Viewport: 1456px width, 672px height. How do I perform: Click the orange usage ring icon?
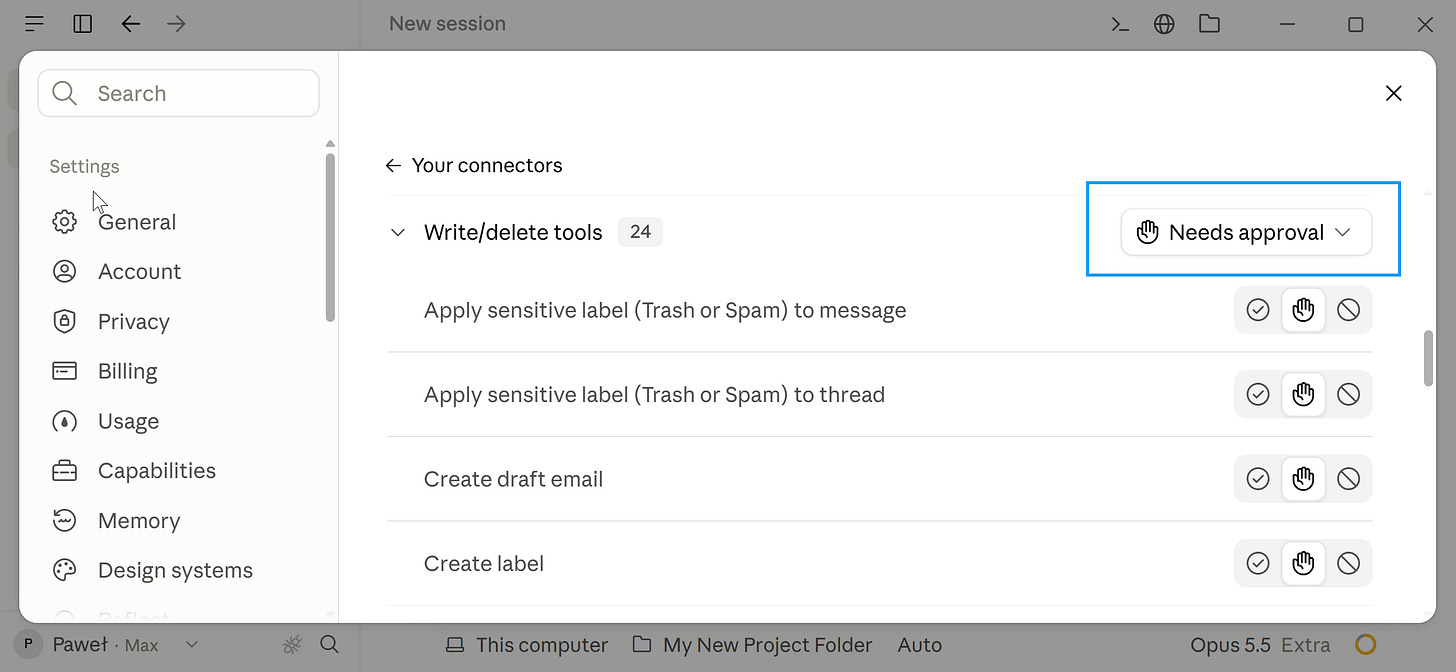(x=1365, y=645)
